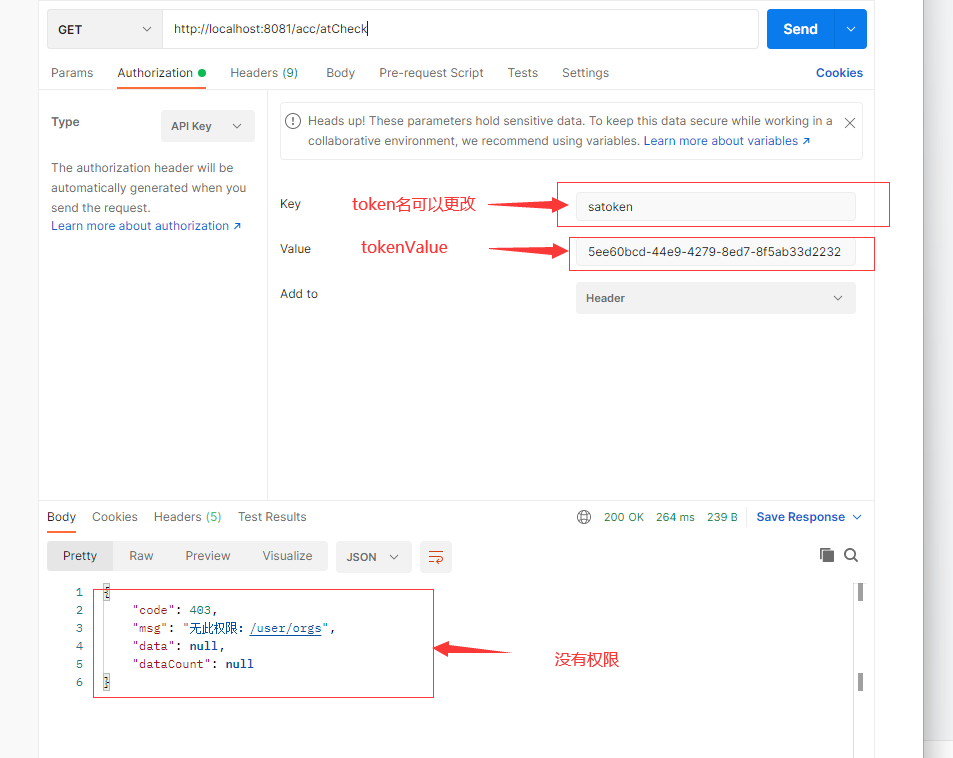
Task: Open the GET method dropdown
Action: [x=104, y=29]
